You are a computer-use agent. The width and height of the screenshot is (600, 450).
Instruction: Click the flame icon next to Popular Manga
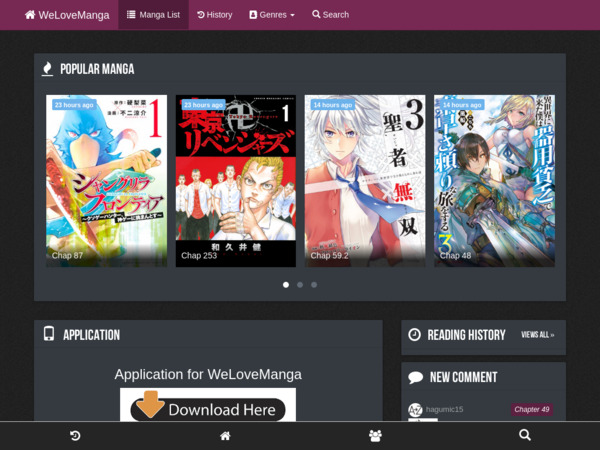coord(47,69)
